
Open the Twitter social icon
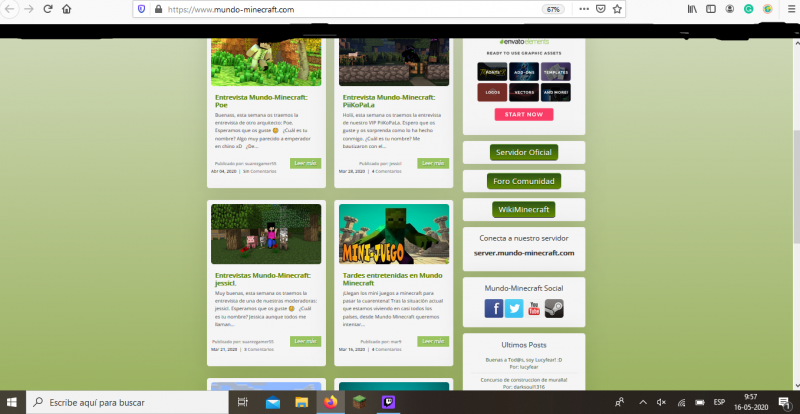tap(514, 309)
